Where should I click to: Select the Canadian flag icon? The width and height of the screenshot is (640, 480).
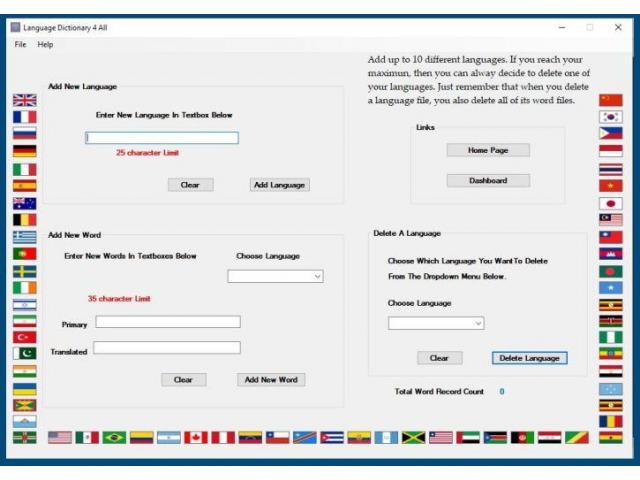(x=196, y=437)
